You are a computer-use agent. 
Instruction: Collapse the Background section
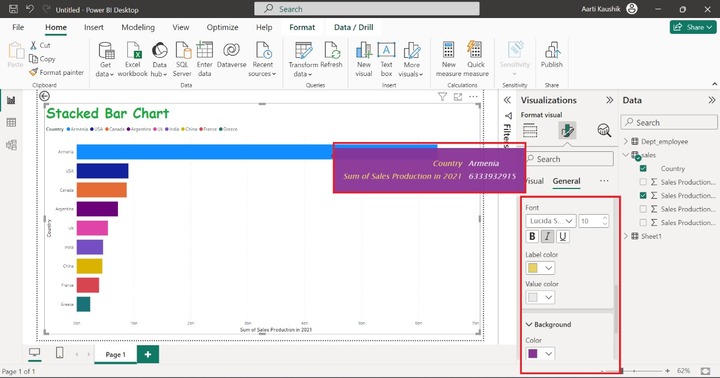click(529, 324)
